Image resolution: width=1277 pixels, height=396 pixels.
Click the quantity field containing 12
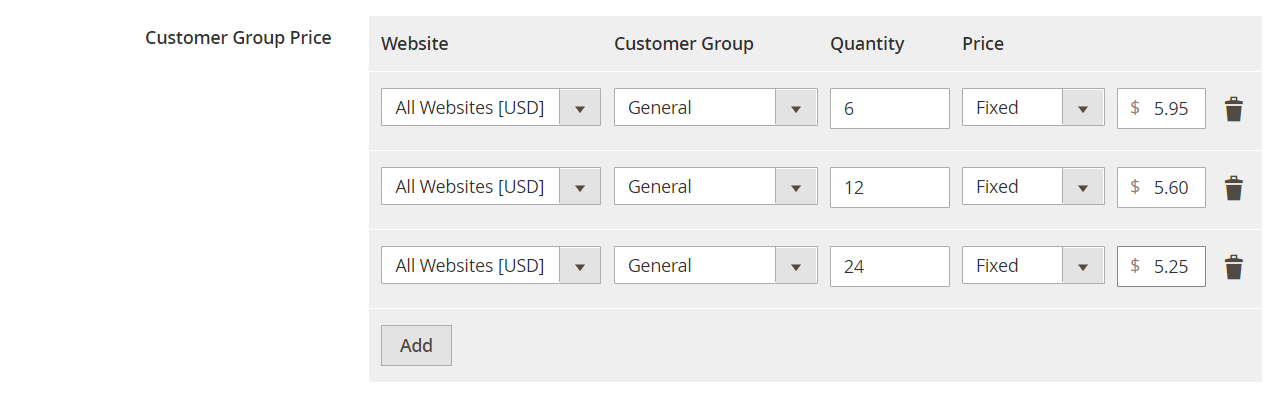[x=890, y=187]
